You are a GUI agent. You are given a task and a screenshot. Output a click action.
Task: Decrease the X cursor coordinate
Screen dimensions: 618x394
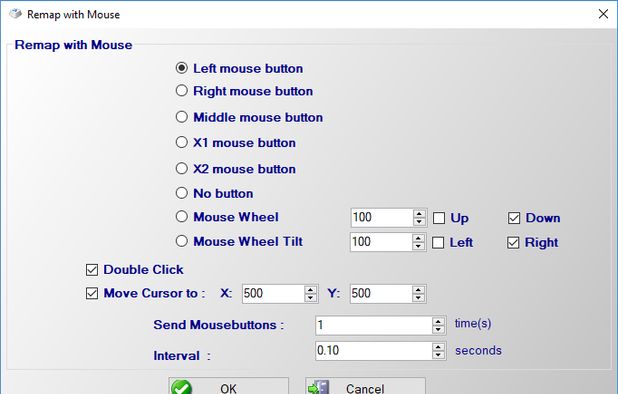[x=311, y=298]
